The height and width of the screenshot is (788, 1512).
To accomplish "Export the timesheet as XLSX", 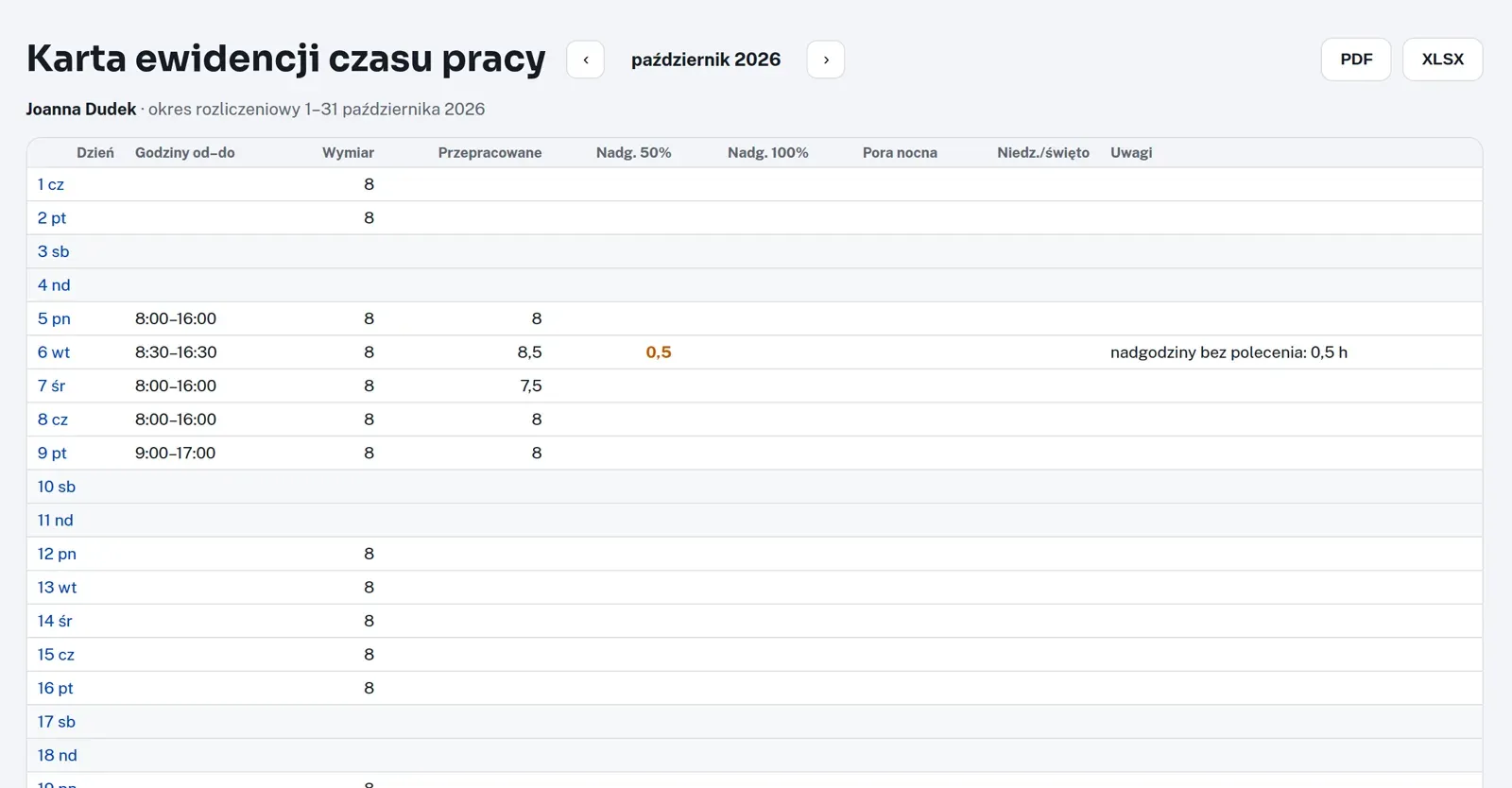I will [x=1443, y=60].
